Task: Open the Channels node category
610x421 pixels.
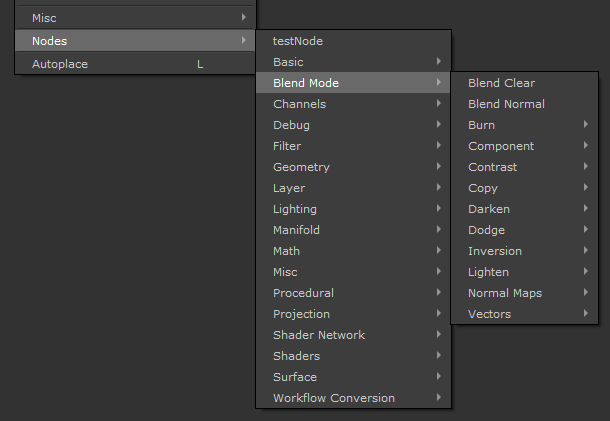Action: coord(299,104)
